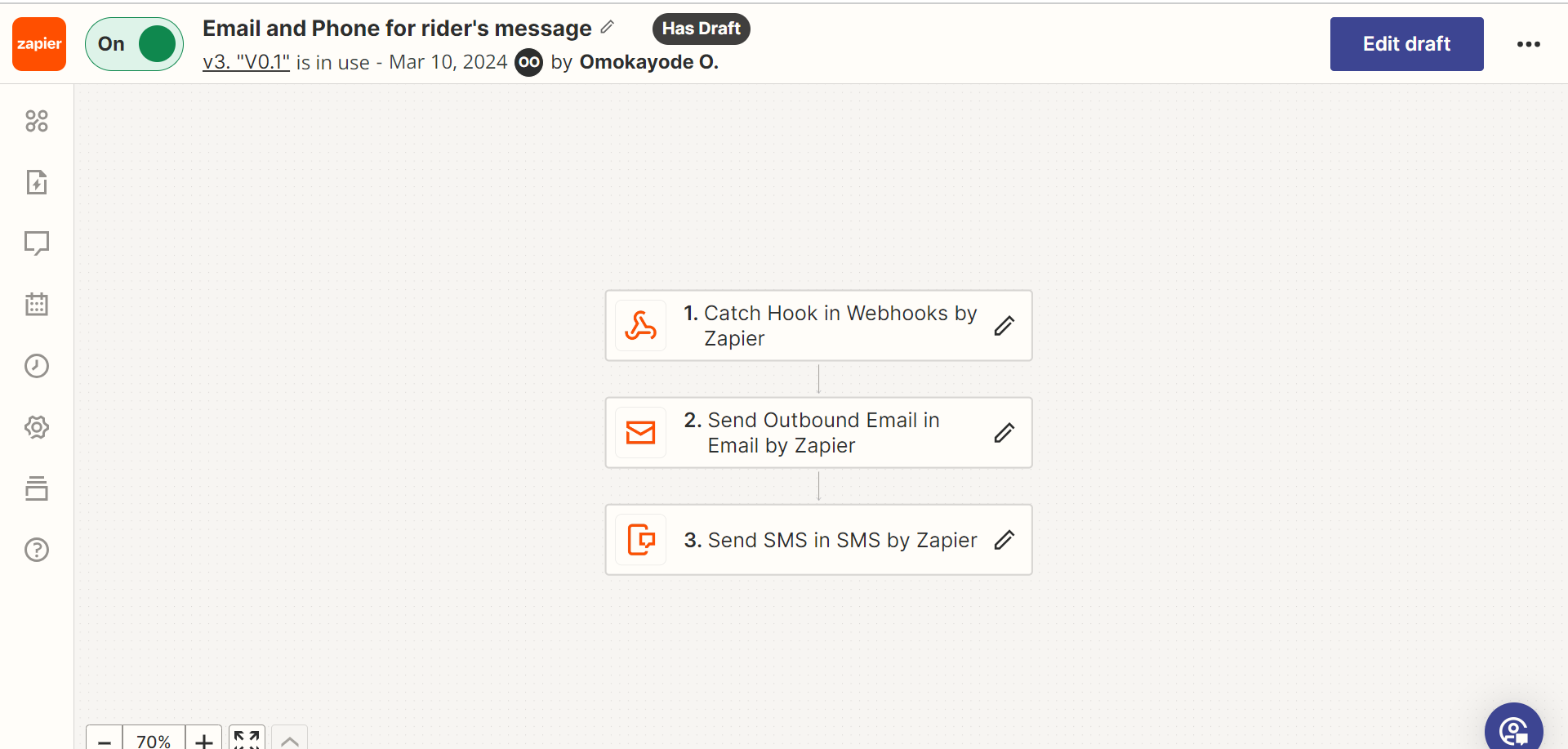Open the comments icon in sidebar
The height and width of the screenshot is (749, 1568).
click(x=37, y=243)
